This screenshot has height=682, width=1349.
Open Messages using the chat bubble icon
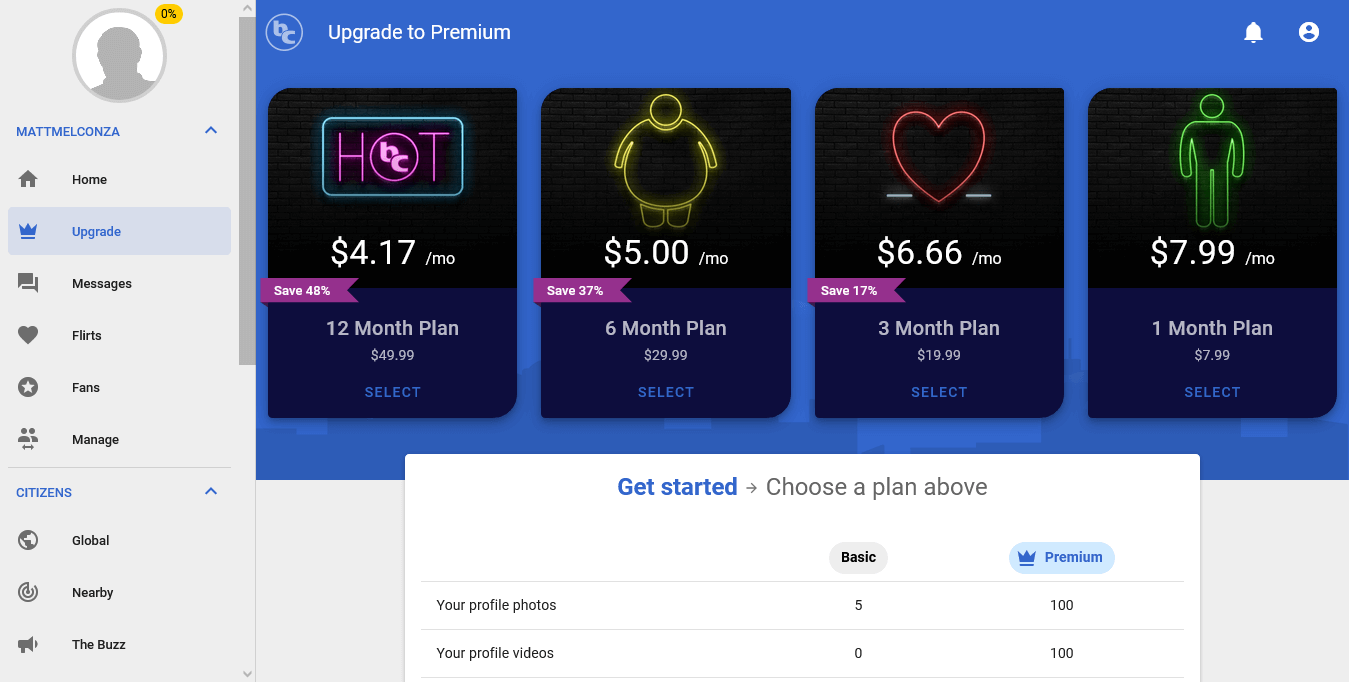[28, 284]
